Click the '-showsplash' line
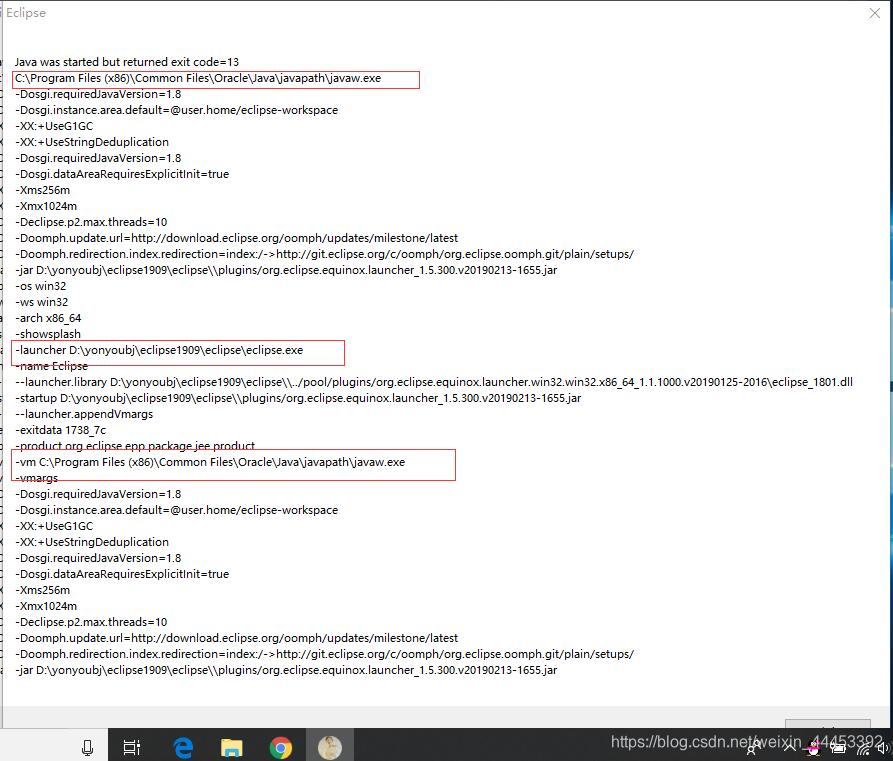 (x=48, y=334)
